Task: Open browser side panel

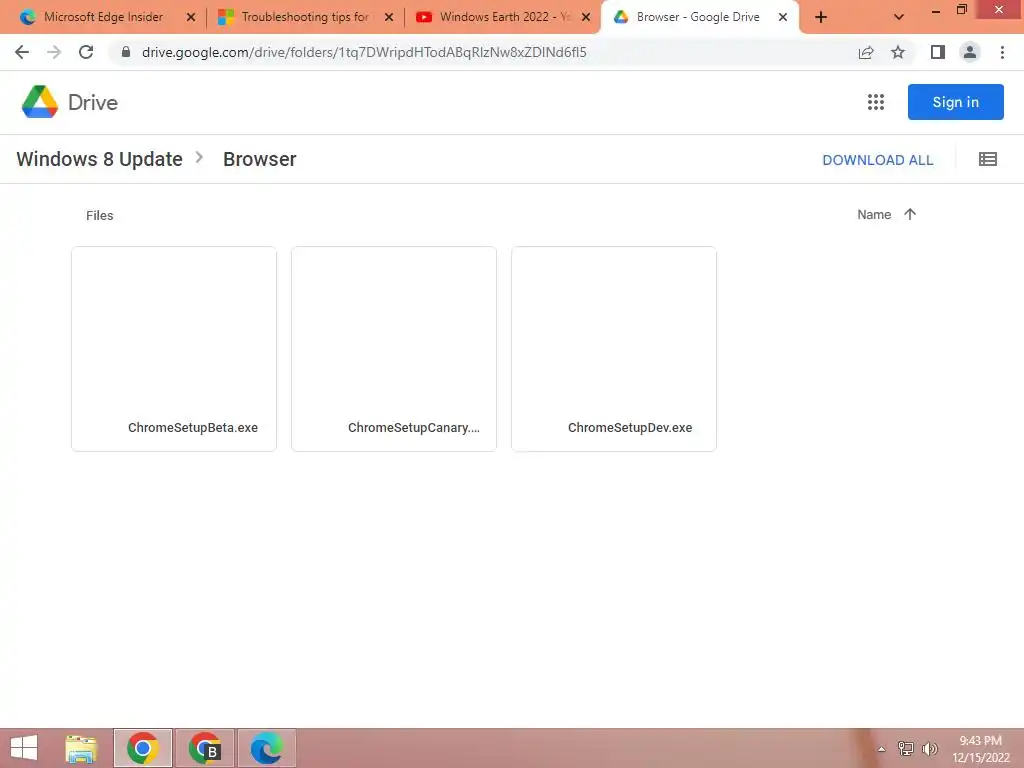Action: [938, 52]
